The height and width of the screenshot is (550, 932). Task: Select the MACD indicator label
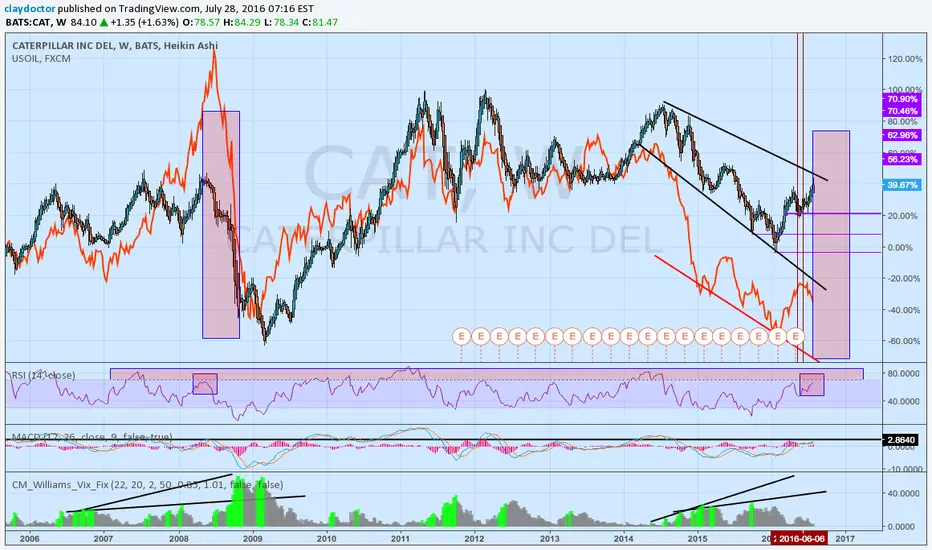point(92,437)
